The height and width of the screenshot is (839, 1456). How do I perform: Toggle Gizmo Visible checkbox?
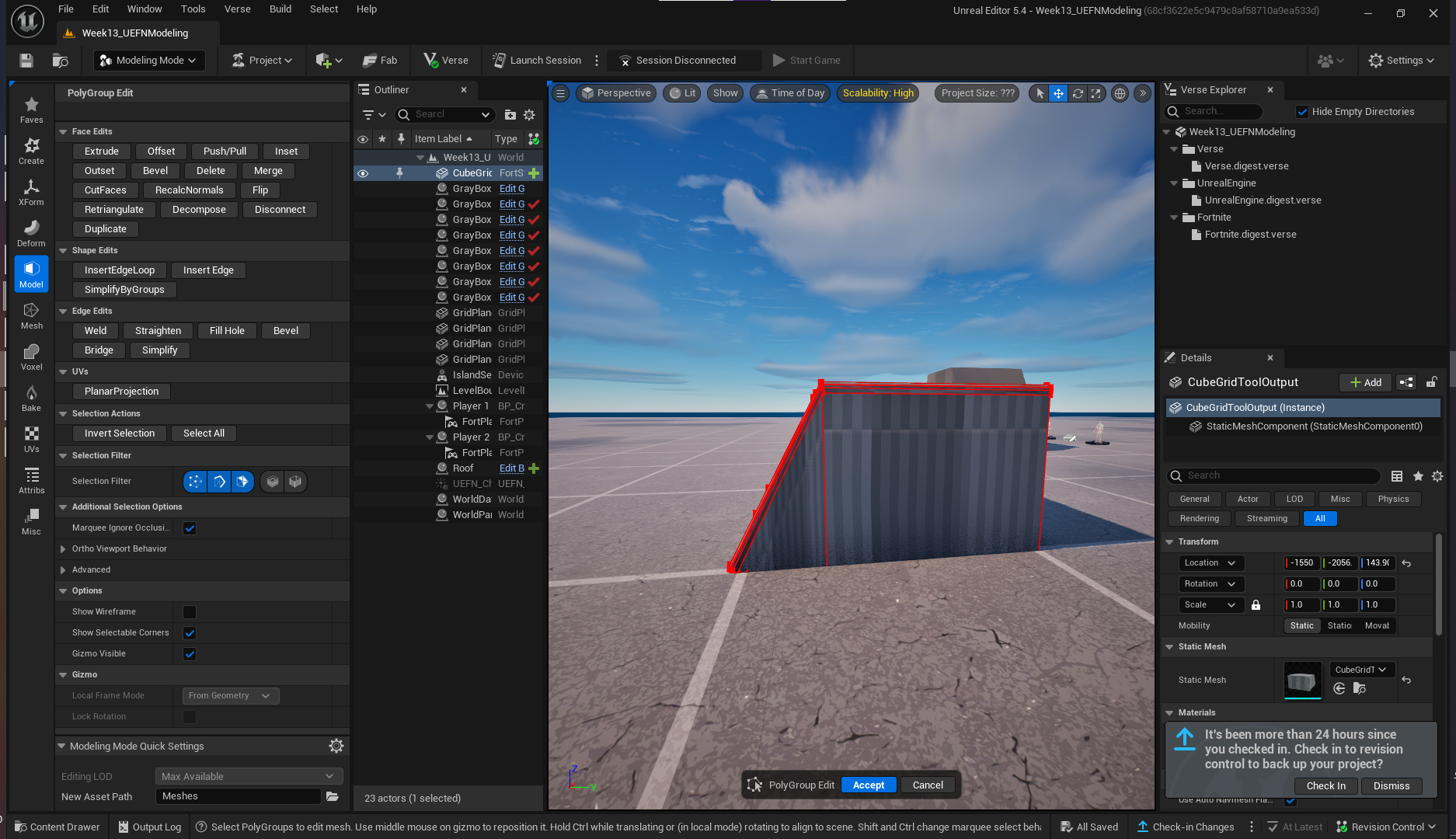tap(190, 654)
